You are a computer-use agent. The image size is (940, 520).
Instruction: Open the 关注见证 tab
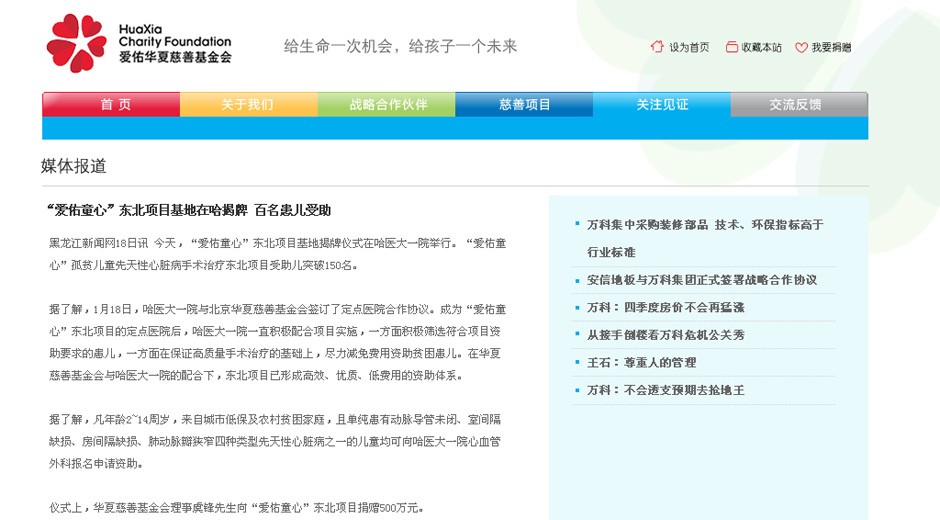coord(662,104)
